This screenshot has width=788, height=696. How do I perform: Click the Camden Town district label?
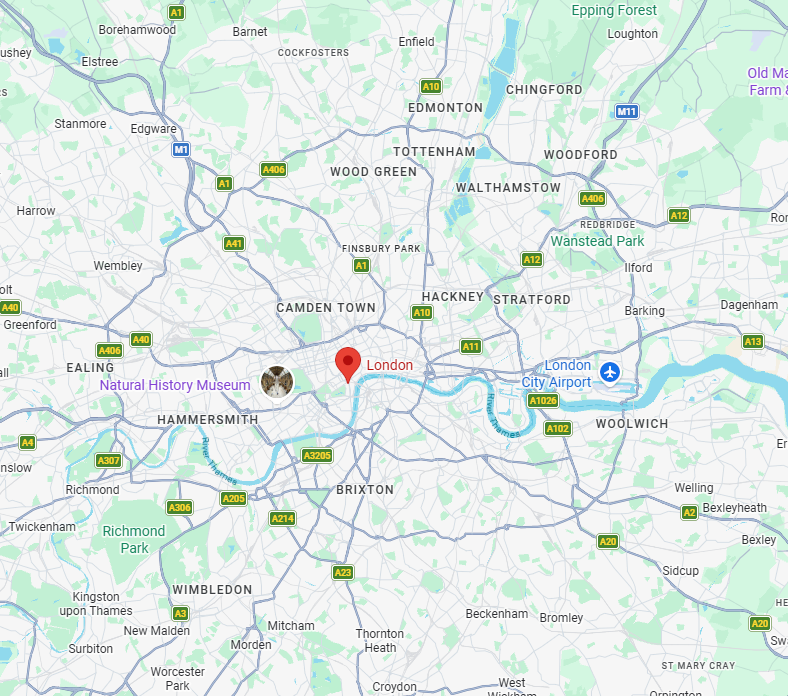pos(326,308)
